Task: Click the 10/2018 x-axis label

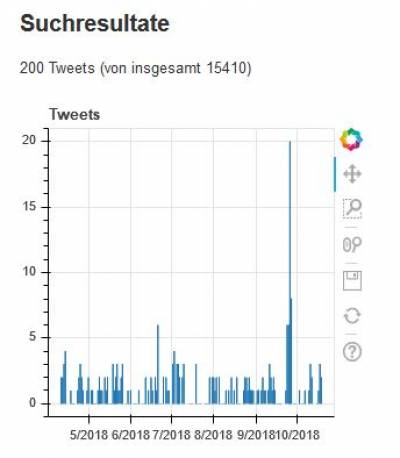Action: pyautogui.click(x=297, y=435)
